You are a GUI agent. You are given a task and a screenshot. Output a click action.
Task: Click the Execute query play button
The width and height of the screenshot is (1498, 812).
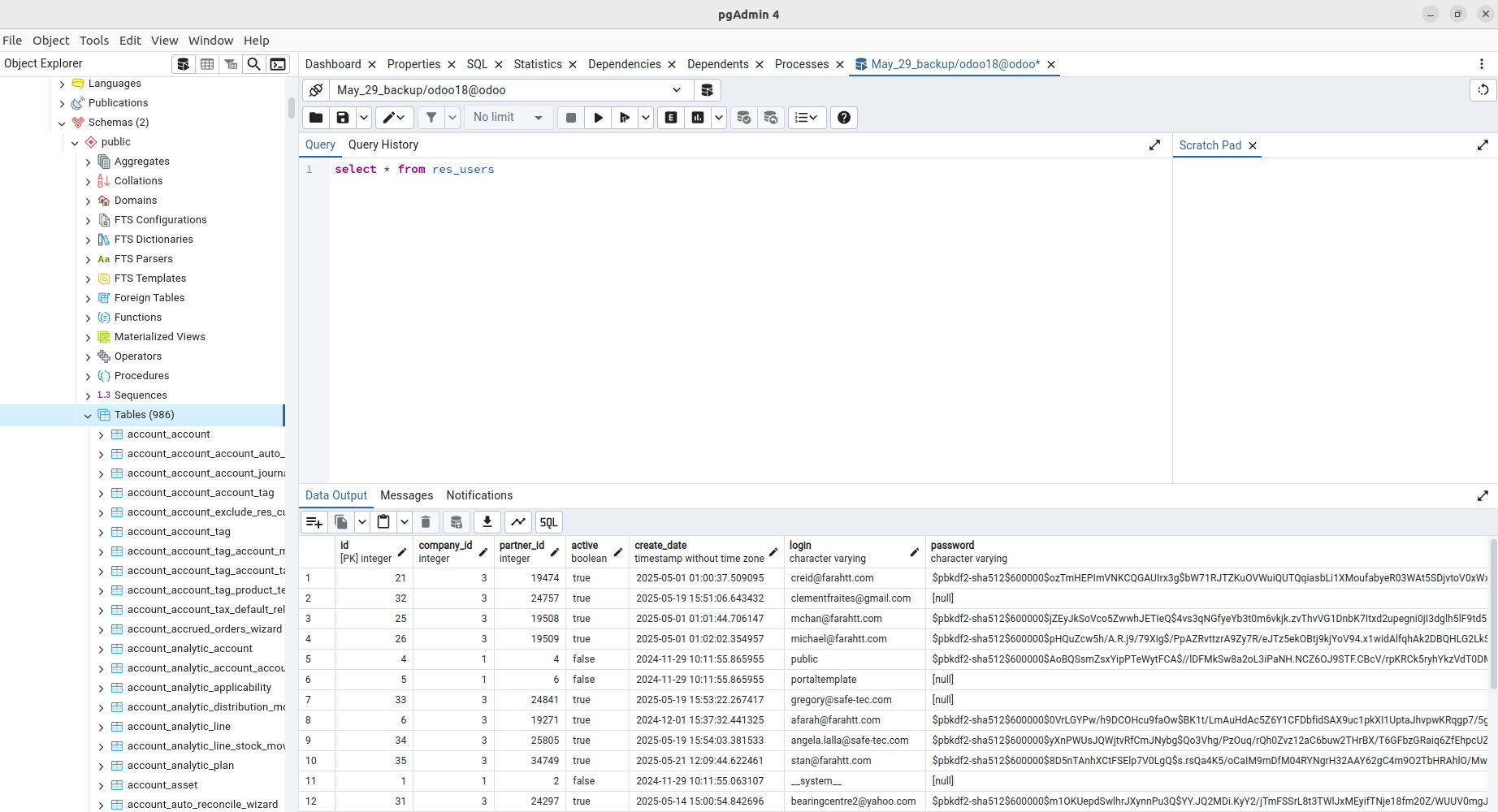coord(598,118)
